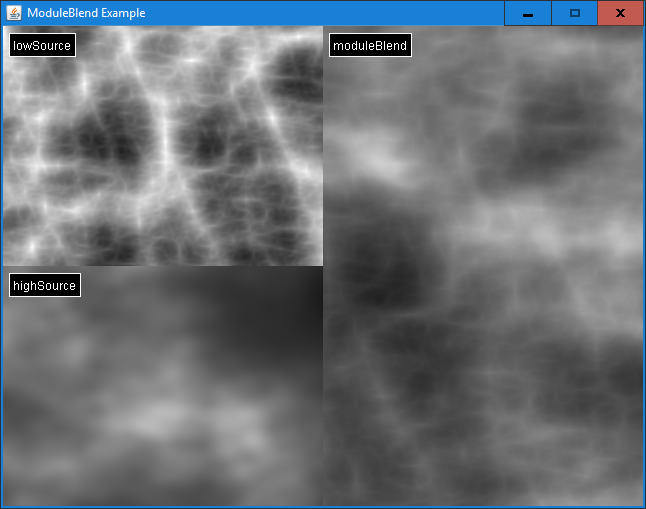Maximize the ModuleBlend Example window
Viewport: 646px width, 509px height.
574,13
